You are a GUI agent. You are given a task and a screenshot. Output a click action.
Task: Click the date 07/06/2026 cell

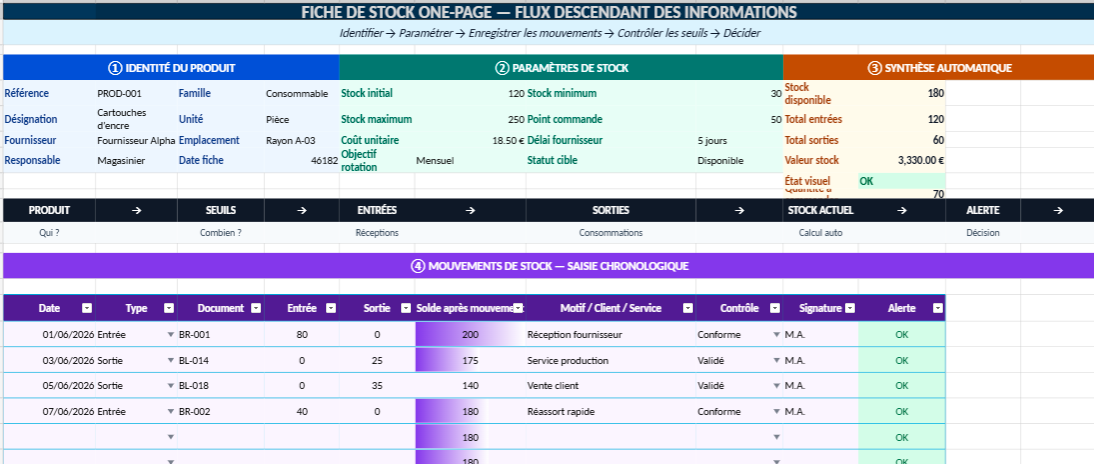pos(50,412)
